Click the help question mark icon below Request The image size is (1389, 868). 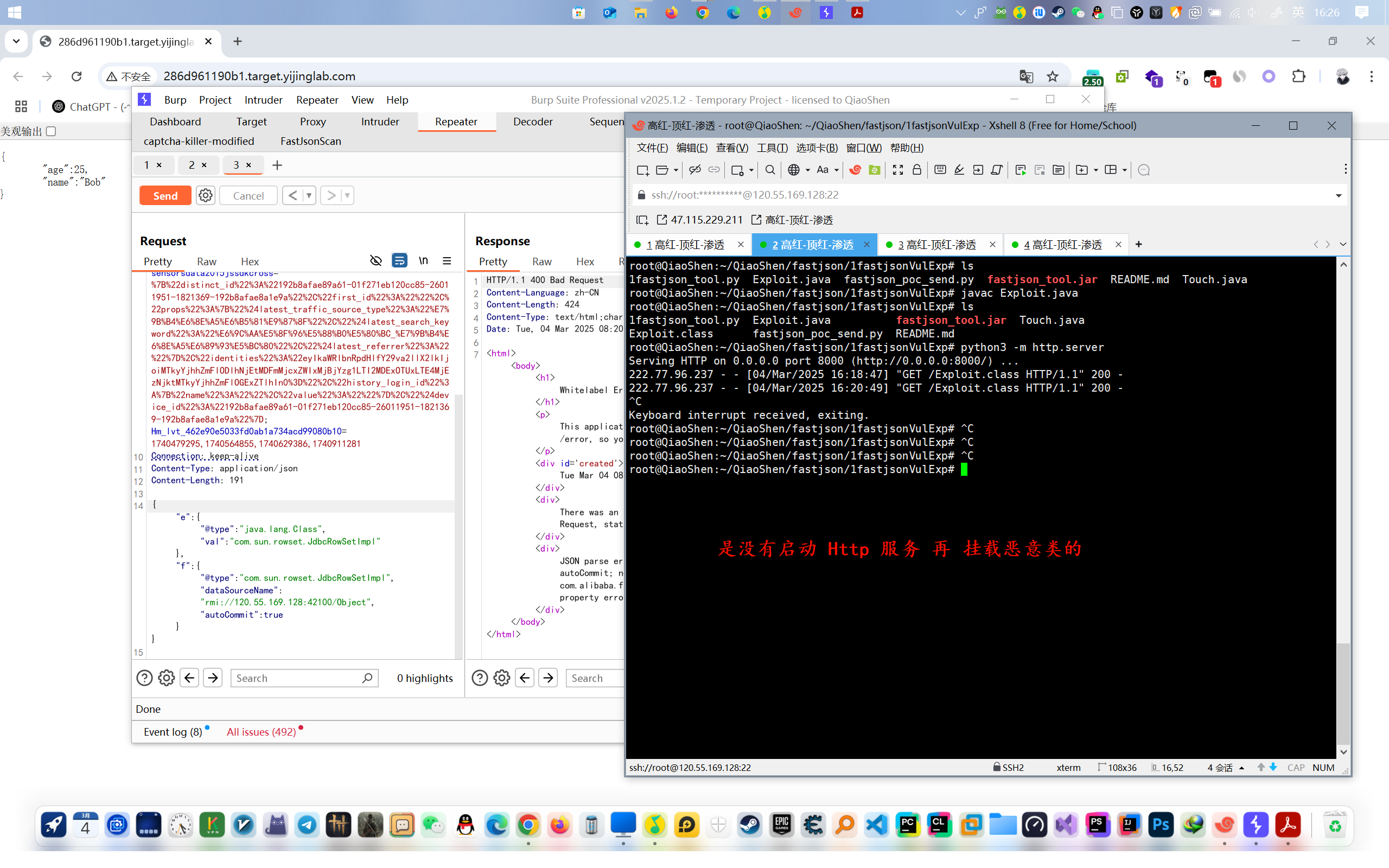[x=145, y=678]
